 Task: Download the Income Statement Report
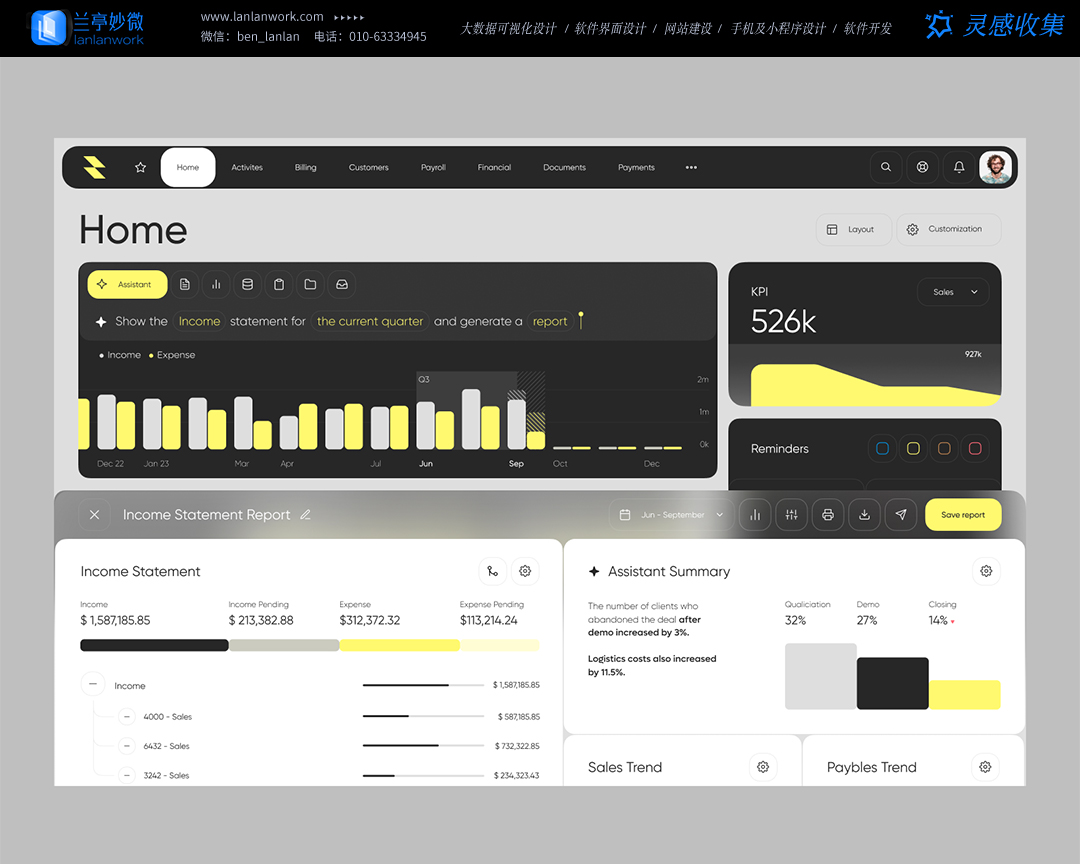[x=864, y=515]
